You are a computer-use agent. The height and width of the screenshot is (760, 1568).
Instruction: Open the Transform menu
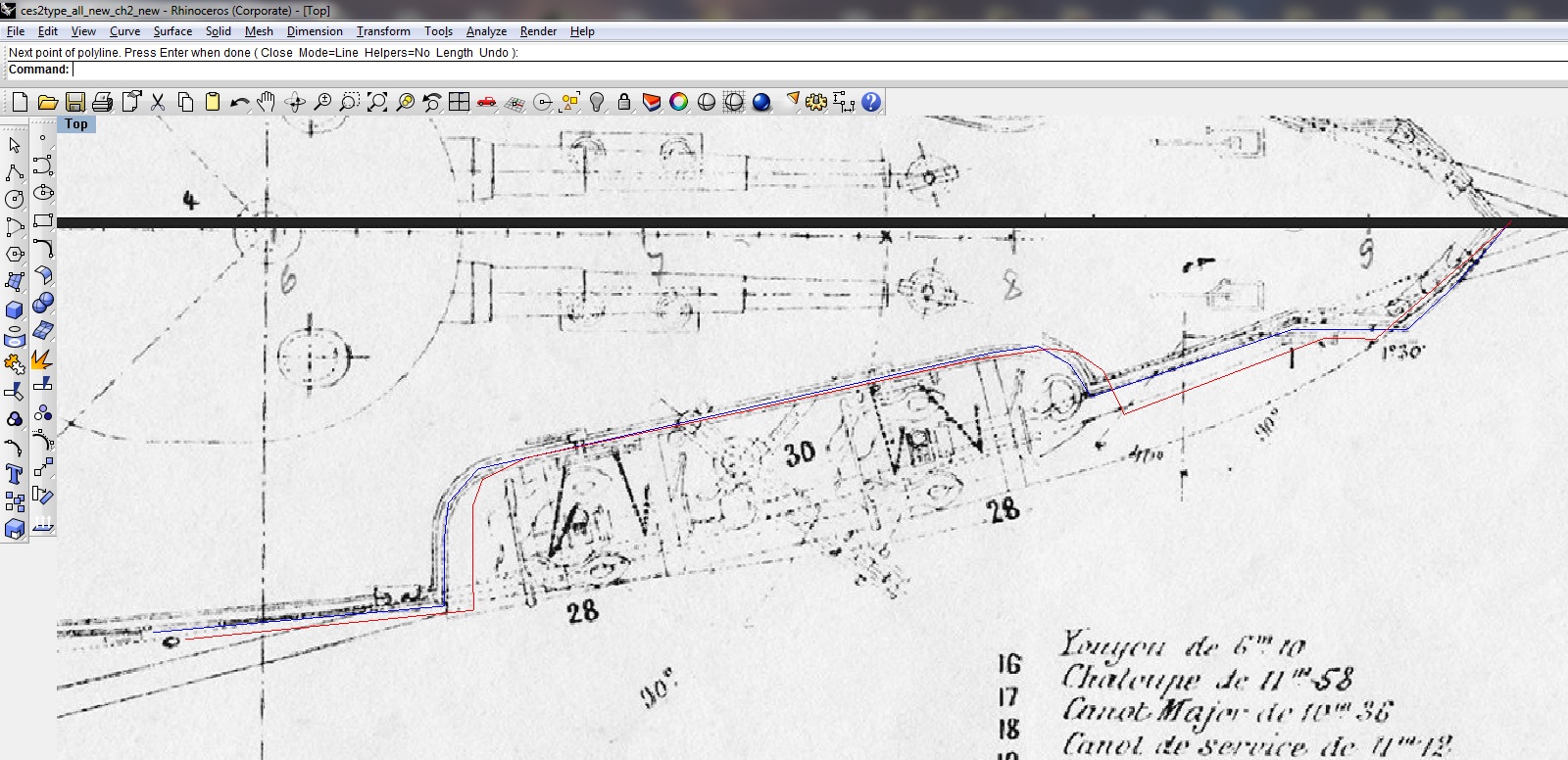coord(383,31)
